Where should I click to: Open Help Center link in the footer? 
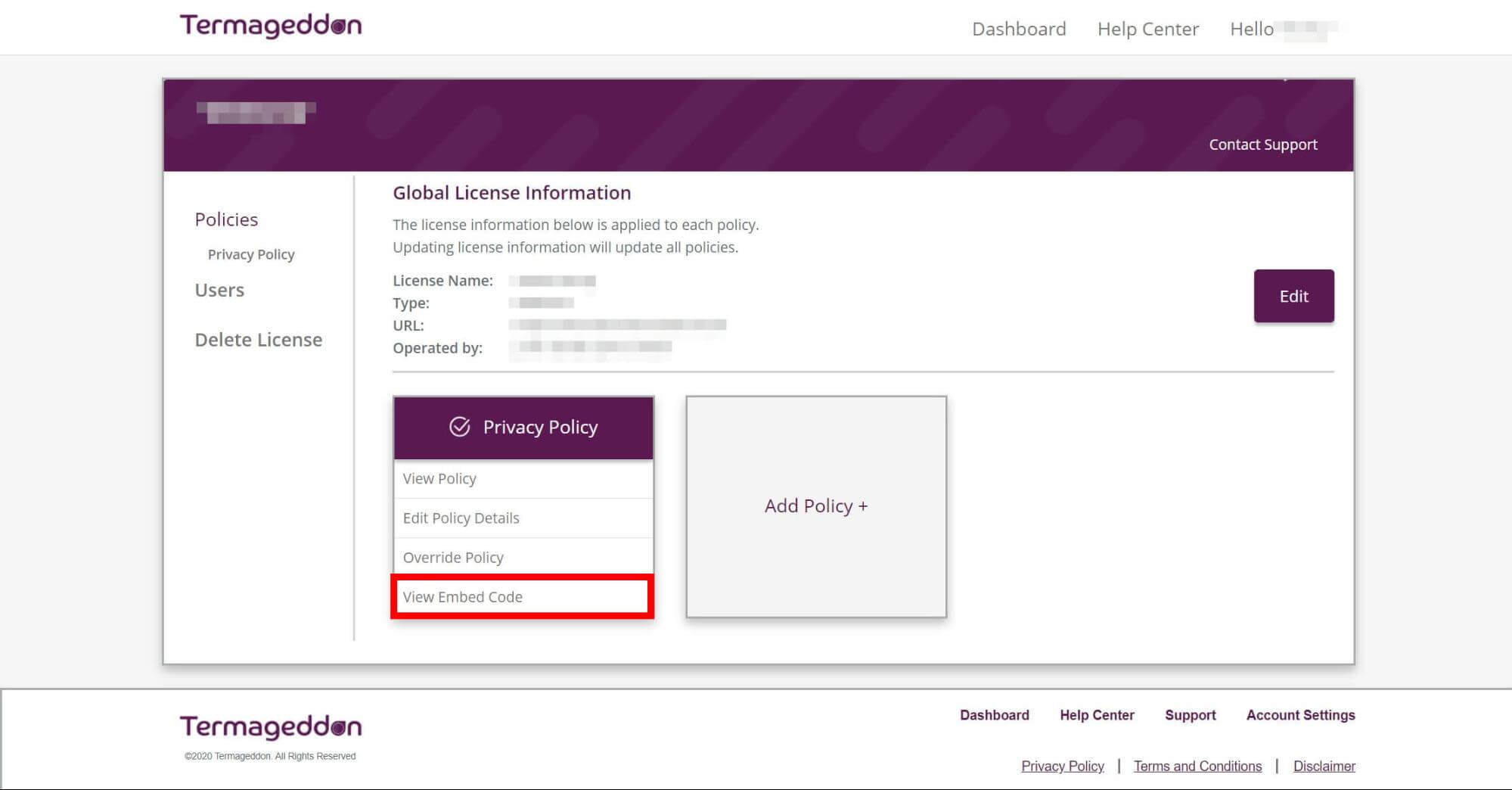point(1097,715)
